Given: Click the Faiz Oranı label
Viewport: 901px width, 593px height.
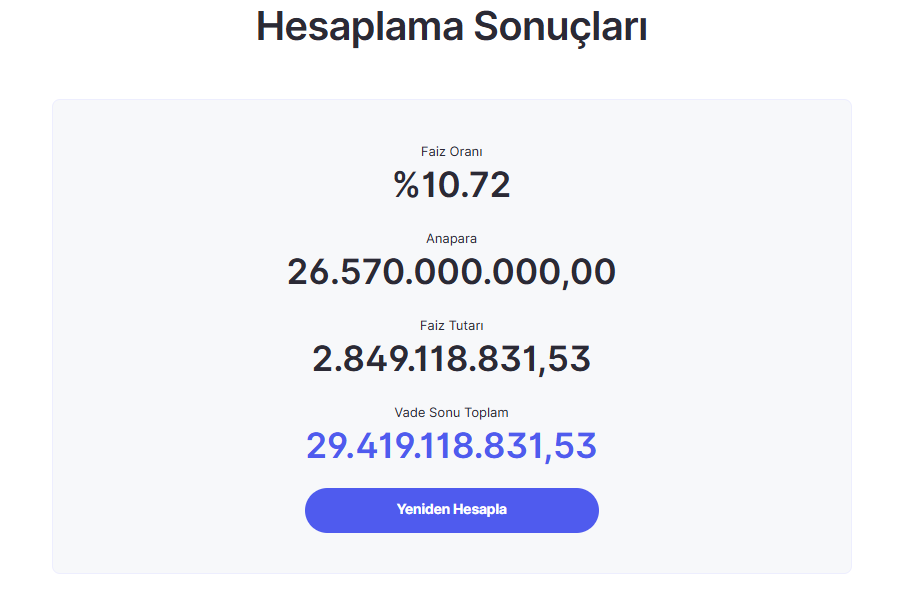Looking at the screenshot, I should [451, 152].
